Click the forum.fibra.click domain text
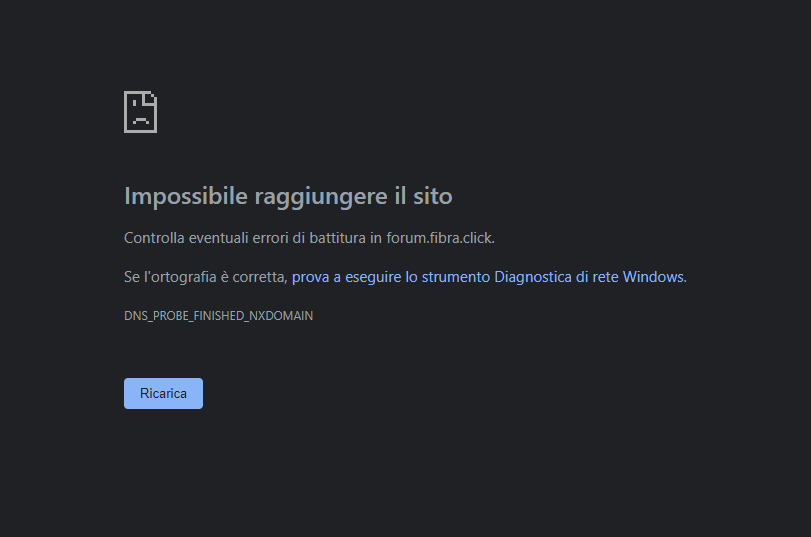This screenshot has height=537, width=811. pos(439,238)
